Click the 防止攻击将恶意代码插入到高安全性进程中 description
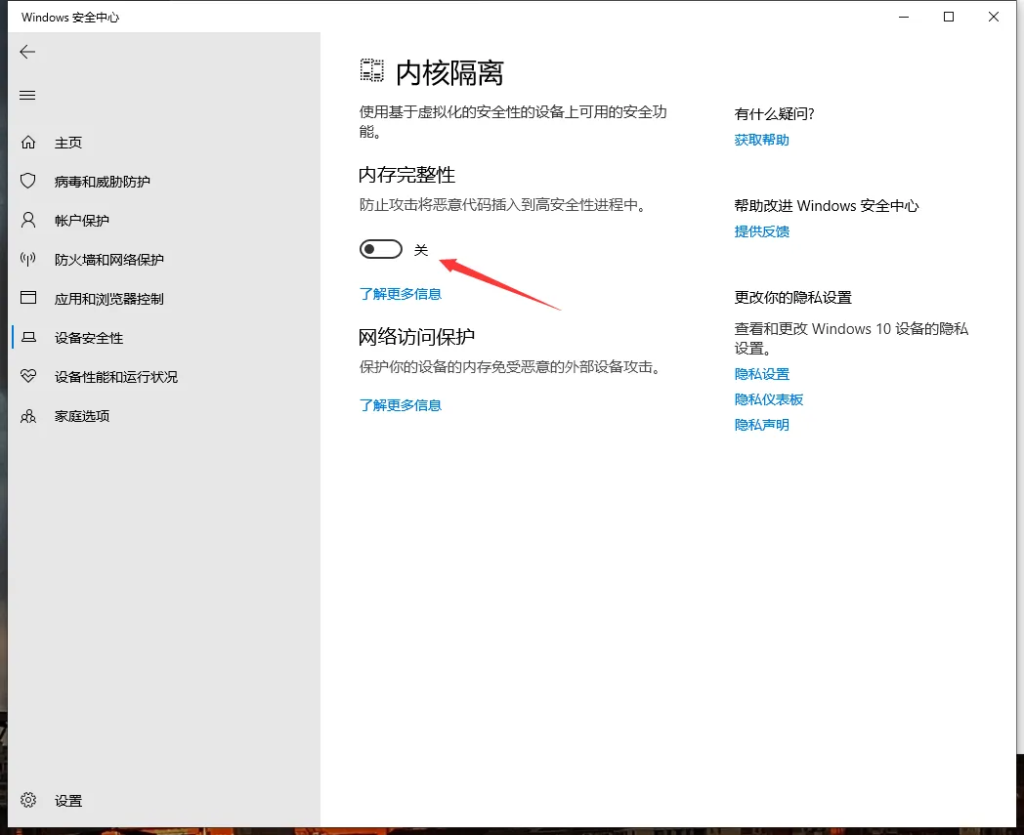 pos(502,205)
